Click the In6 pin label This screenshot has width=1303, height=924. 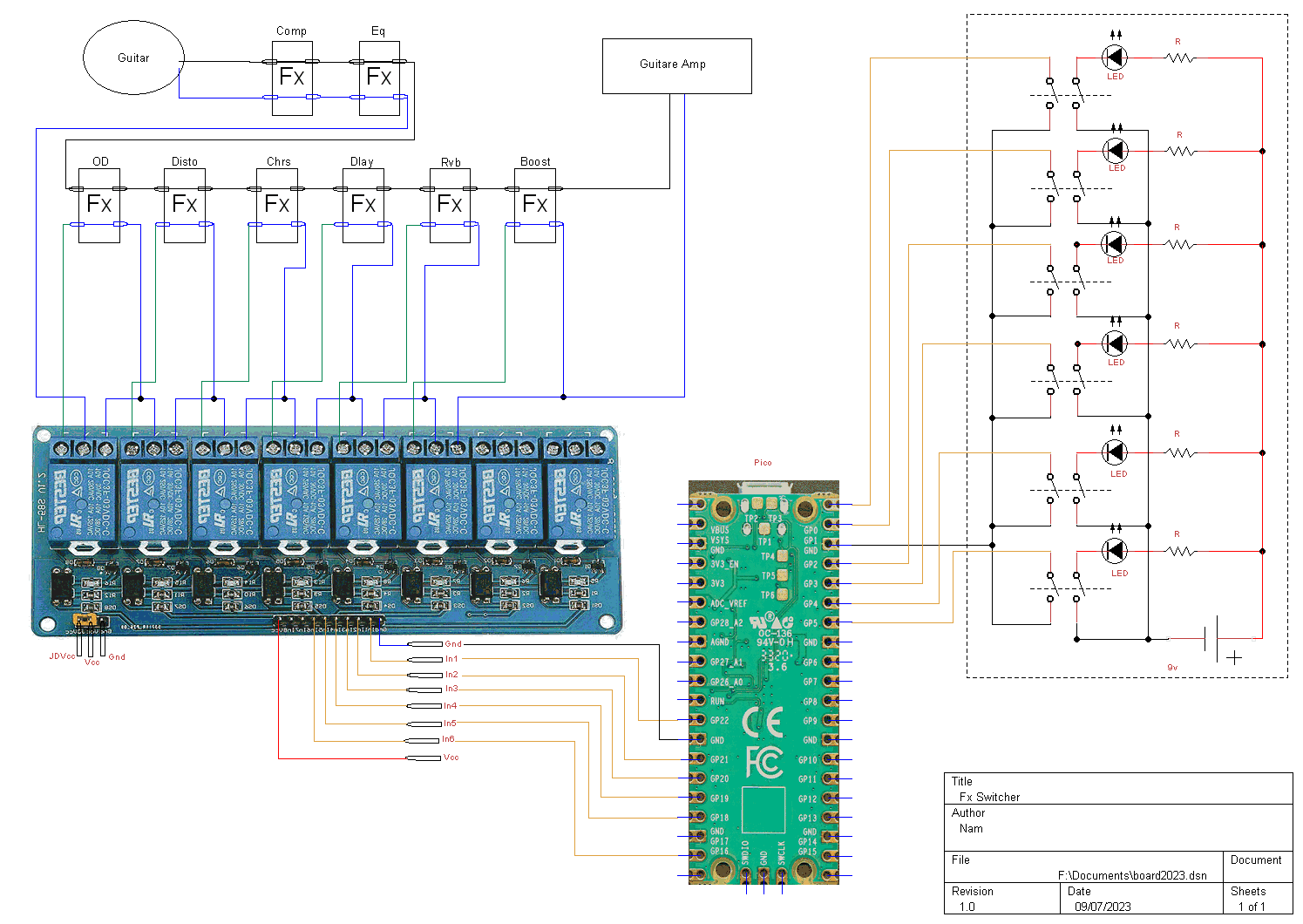point(448,739)
